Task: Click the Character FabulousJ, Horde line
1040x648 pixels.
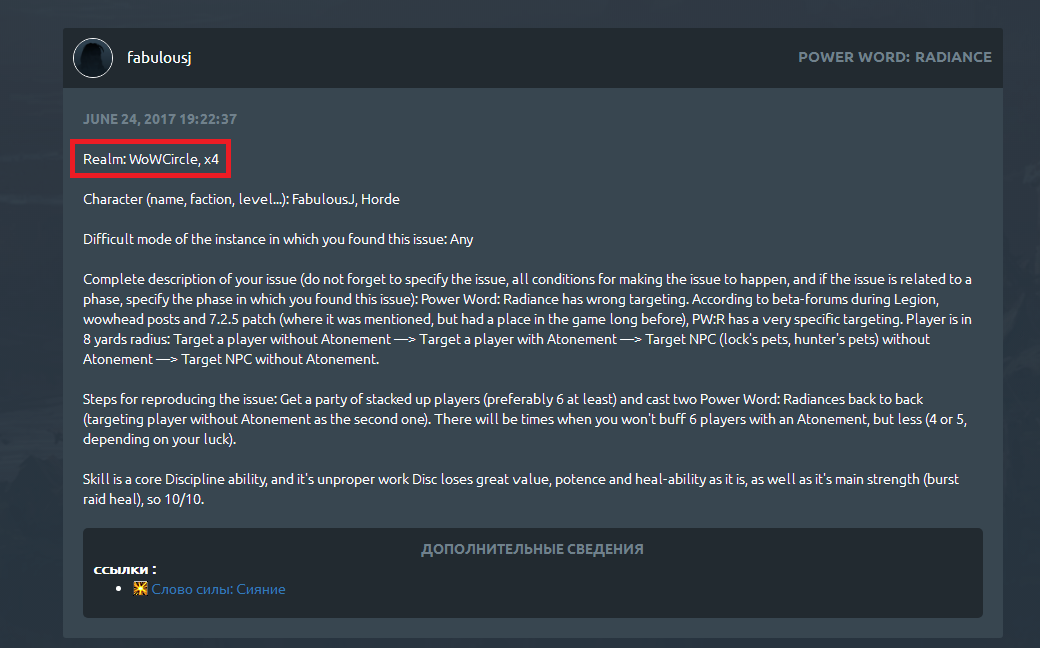Action: click(241, 199)
